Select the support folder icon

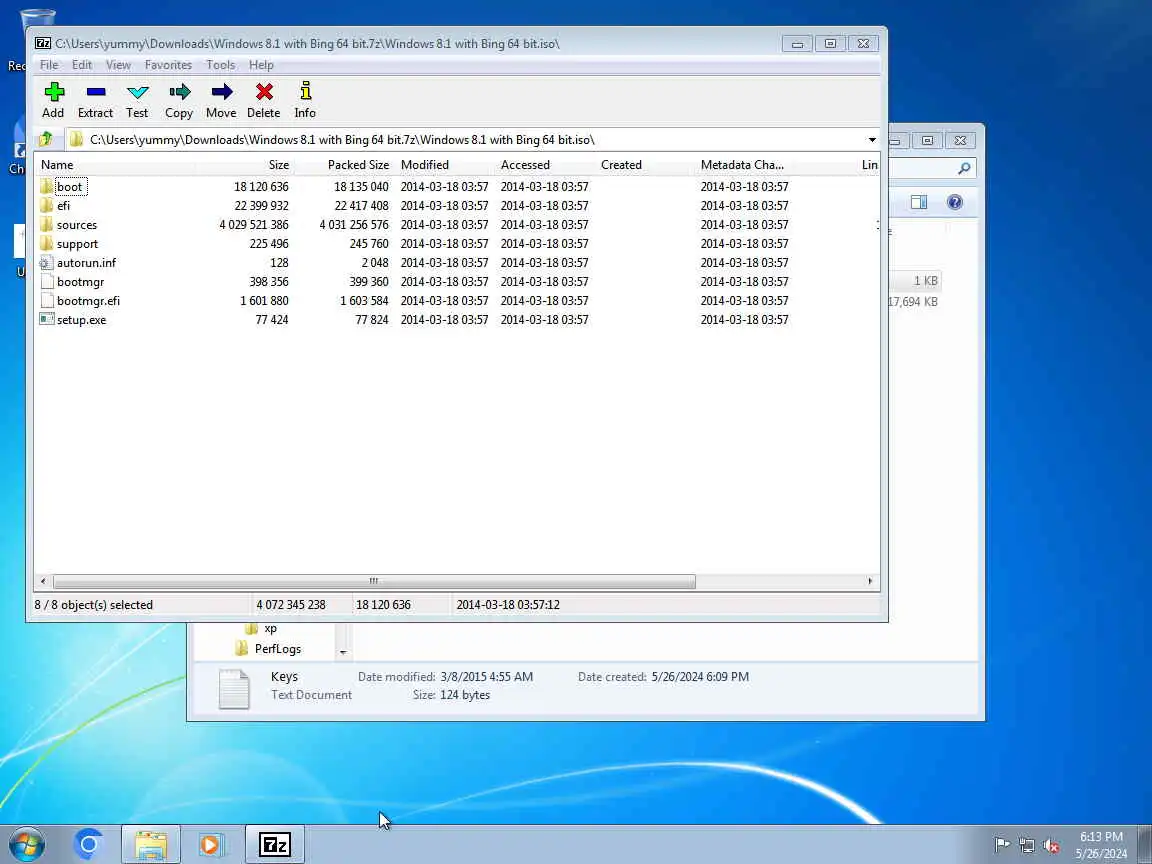46,243
